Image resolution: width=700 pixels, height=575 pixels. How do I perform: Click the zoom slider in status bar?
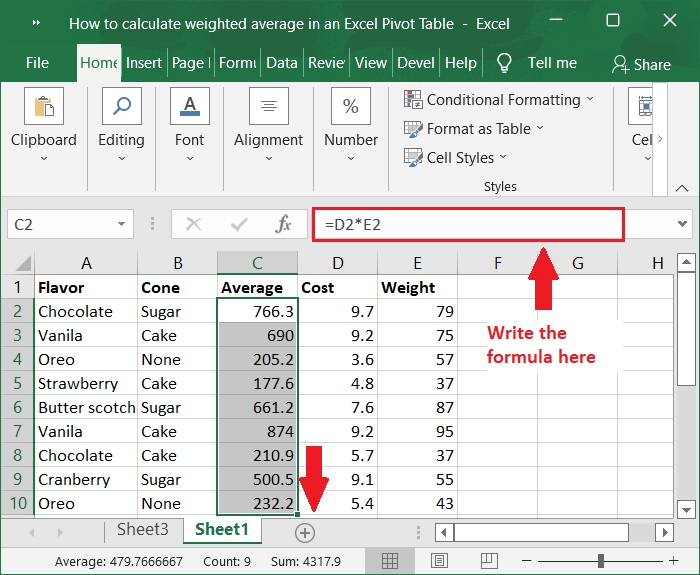(602, 561)
